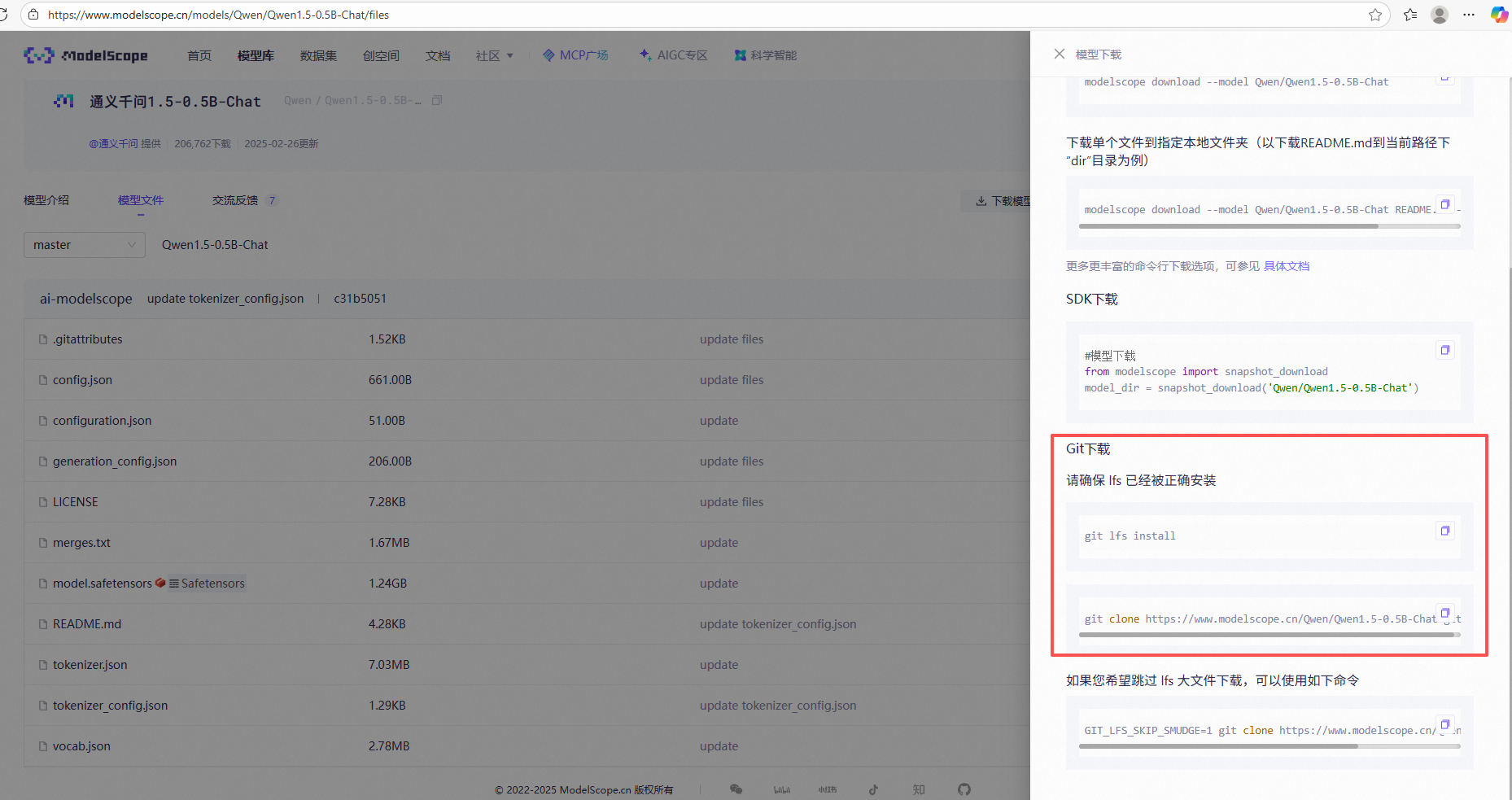1512x800 pixels.
Task: Click the file icon beside vocab.json
Action: (43, 746)
